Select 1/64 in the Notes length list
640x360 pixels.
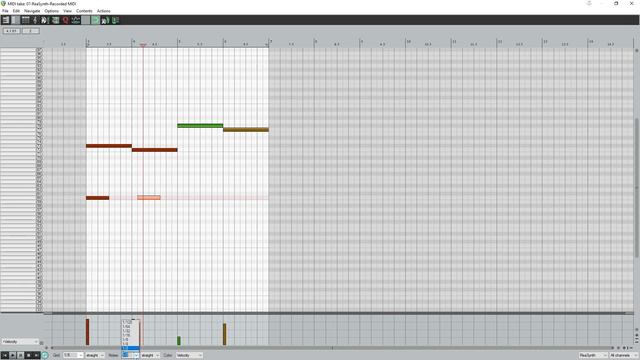click(130, 327)
